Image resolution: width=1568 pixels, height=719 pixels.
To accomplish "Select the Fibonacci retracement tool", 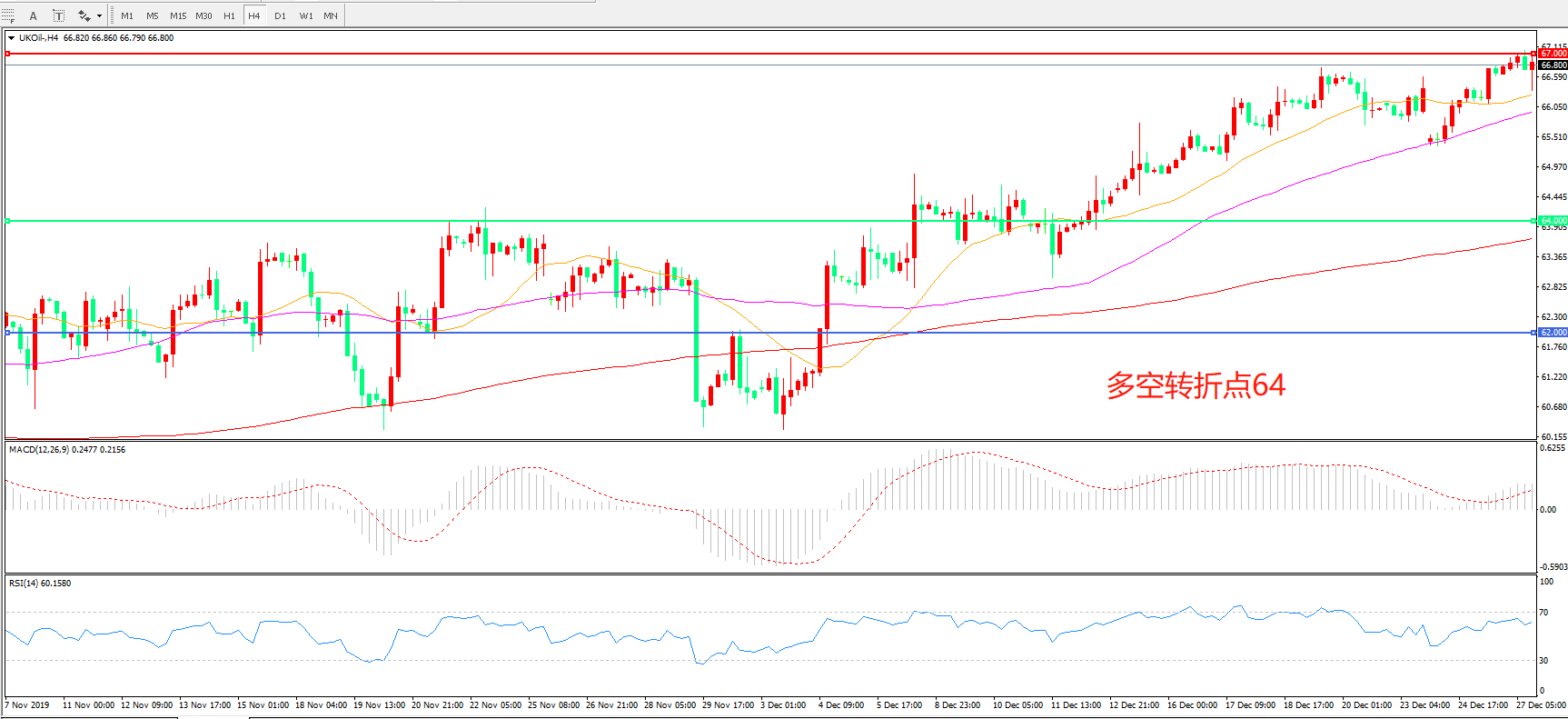I will (x=8, y=15).
